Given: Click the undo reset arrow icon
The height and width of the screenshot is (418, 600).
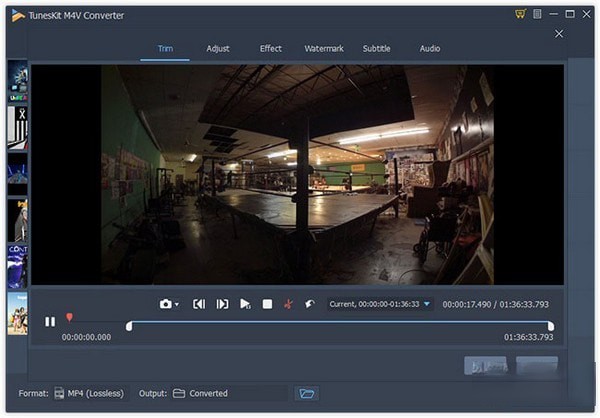Looking at the screenshot, I should click(310, 304).
